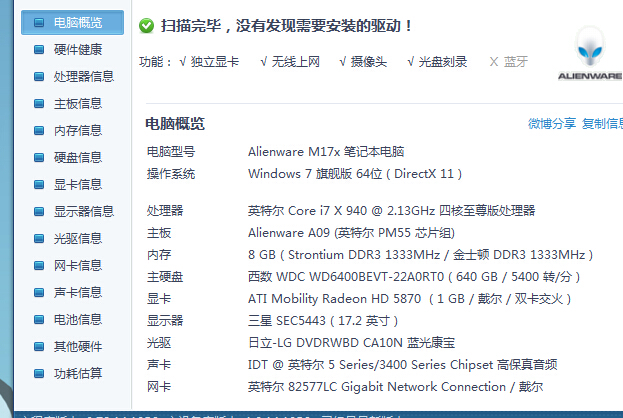Click the icon beside 内存信息
The width and height of the screenshot is (623, 418).
pyautogui.click(x=39, y=130)
